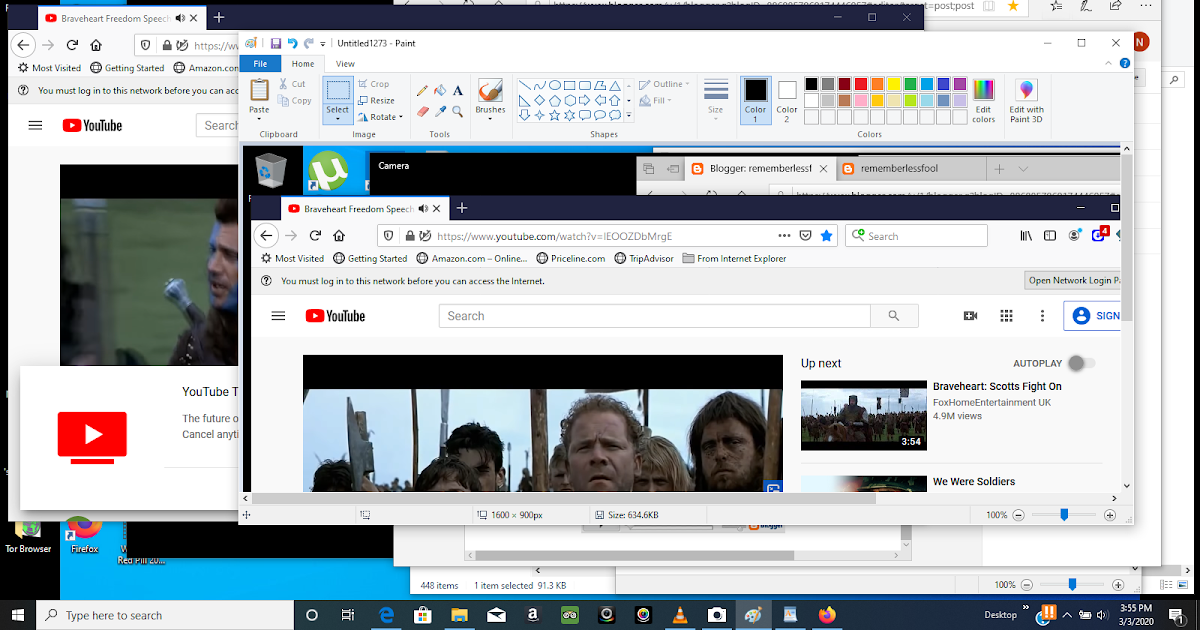The image size is (1200, 630).
Task: Open the Windows Start menu
Action: click(19, 615)
